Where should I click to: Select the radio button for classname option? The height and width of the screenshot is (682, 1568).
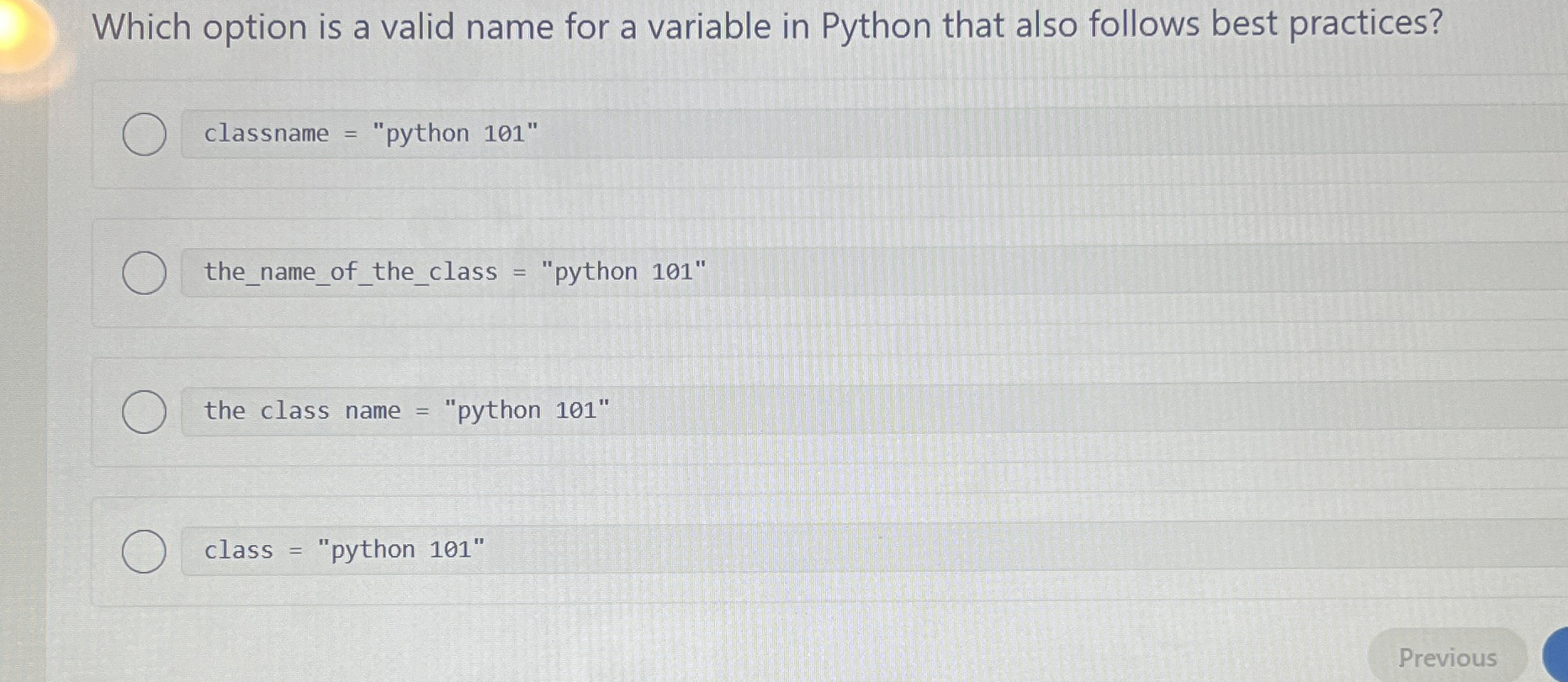point(144,135)
